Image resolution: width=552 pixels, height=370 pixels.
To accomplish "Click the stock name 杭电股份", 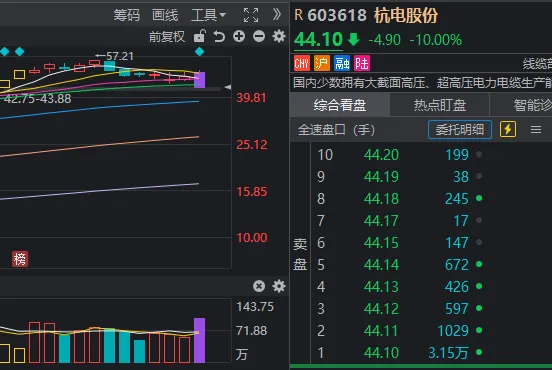I will click(406, 15).
